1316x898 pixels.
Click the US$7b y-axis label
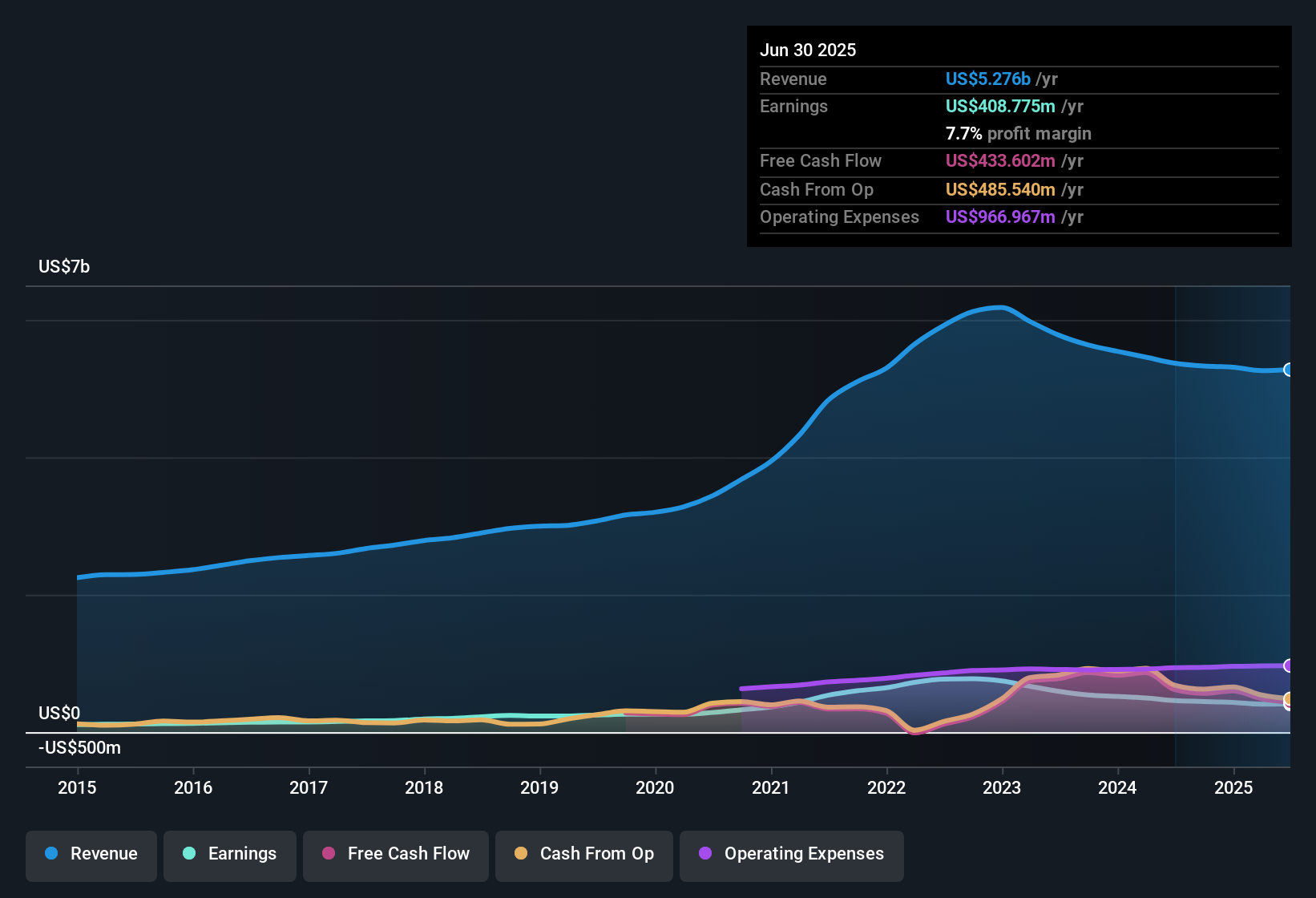tap(64, 267)
